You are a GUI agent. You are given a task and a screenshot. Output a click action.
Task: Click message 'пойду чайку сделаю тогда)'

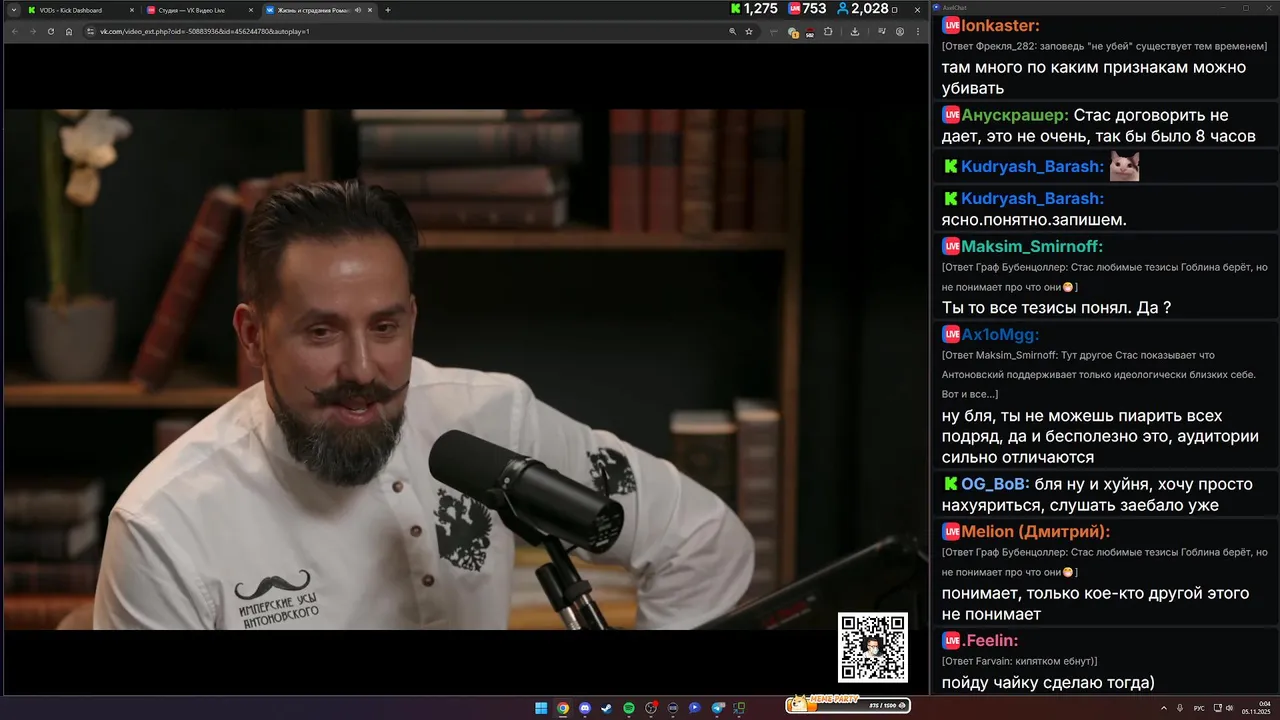(1048, 683)
